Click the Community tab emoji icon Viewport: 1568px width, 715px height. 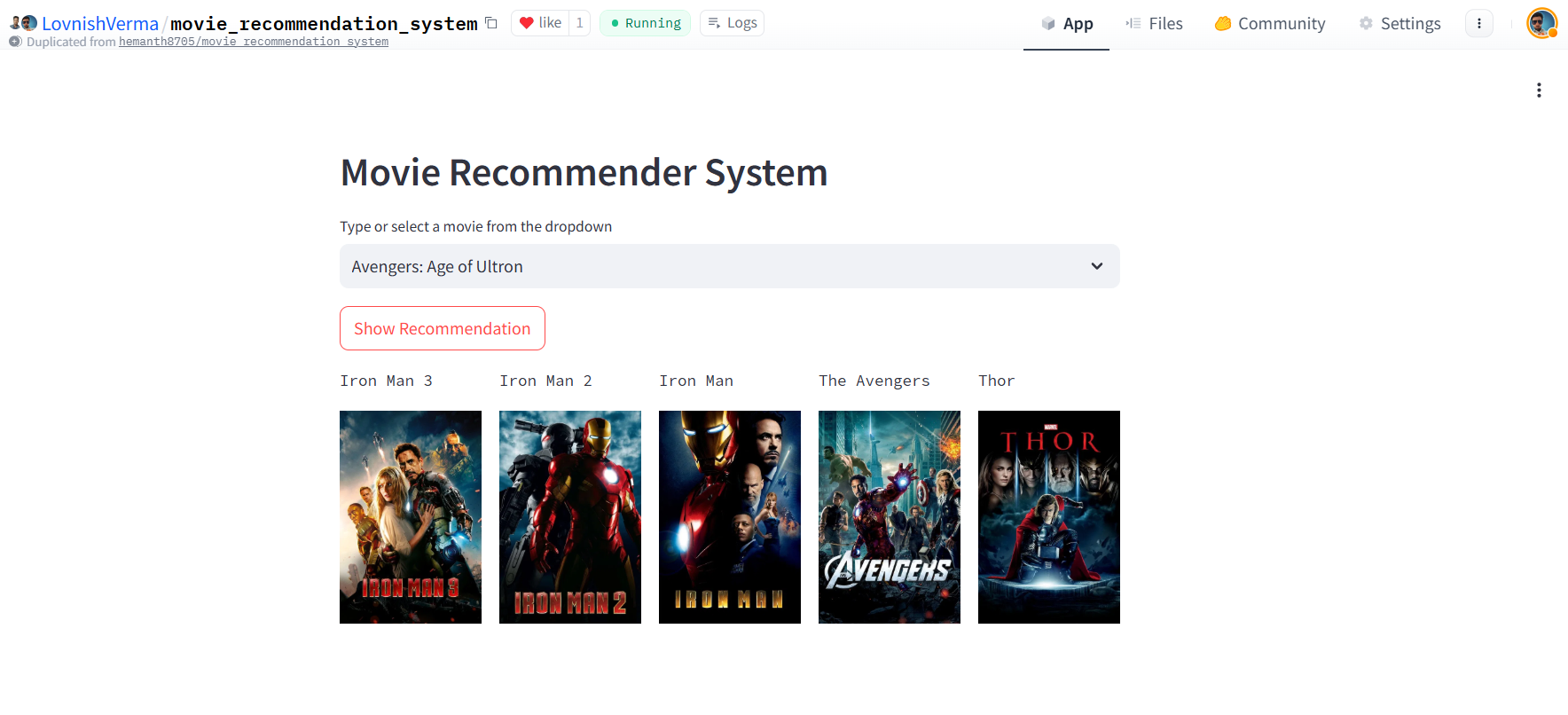1223,23
